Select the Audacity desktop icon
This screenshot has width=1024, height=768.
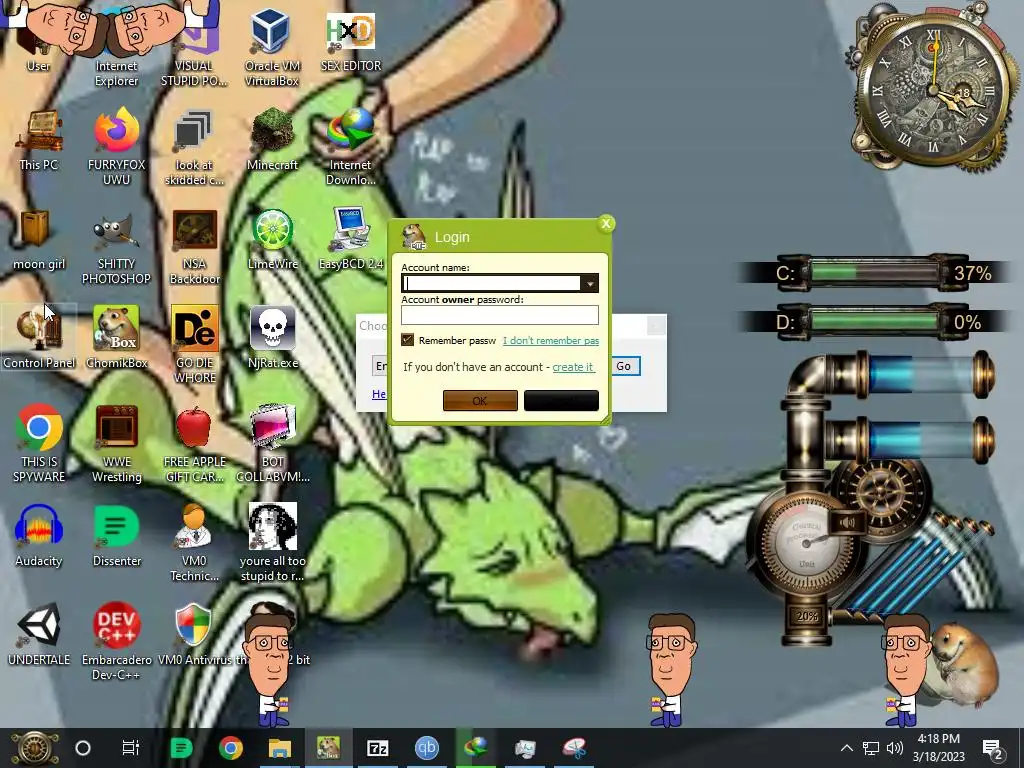pos(39,536)
